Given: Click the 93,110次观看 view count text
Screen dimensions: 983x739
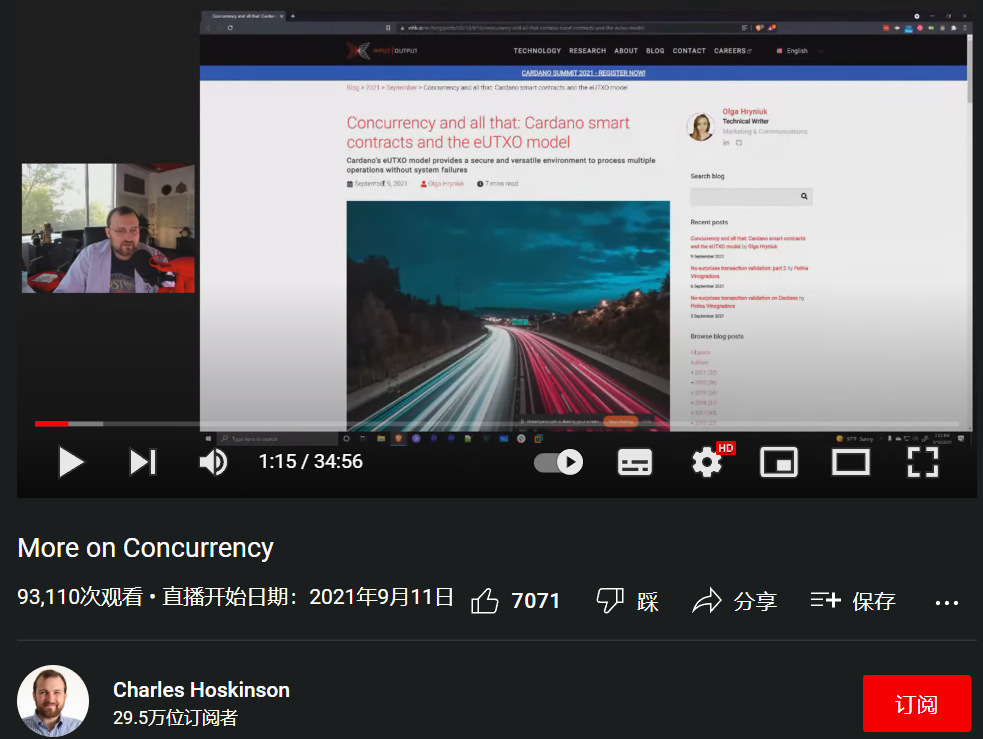Looking at the screenshot, I should [80, 597].
